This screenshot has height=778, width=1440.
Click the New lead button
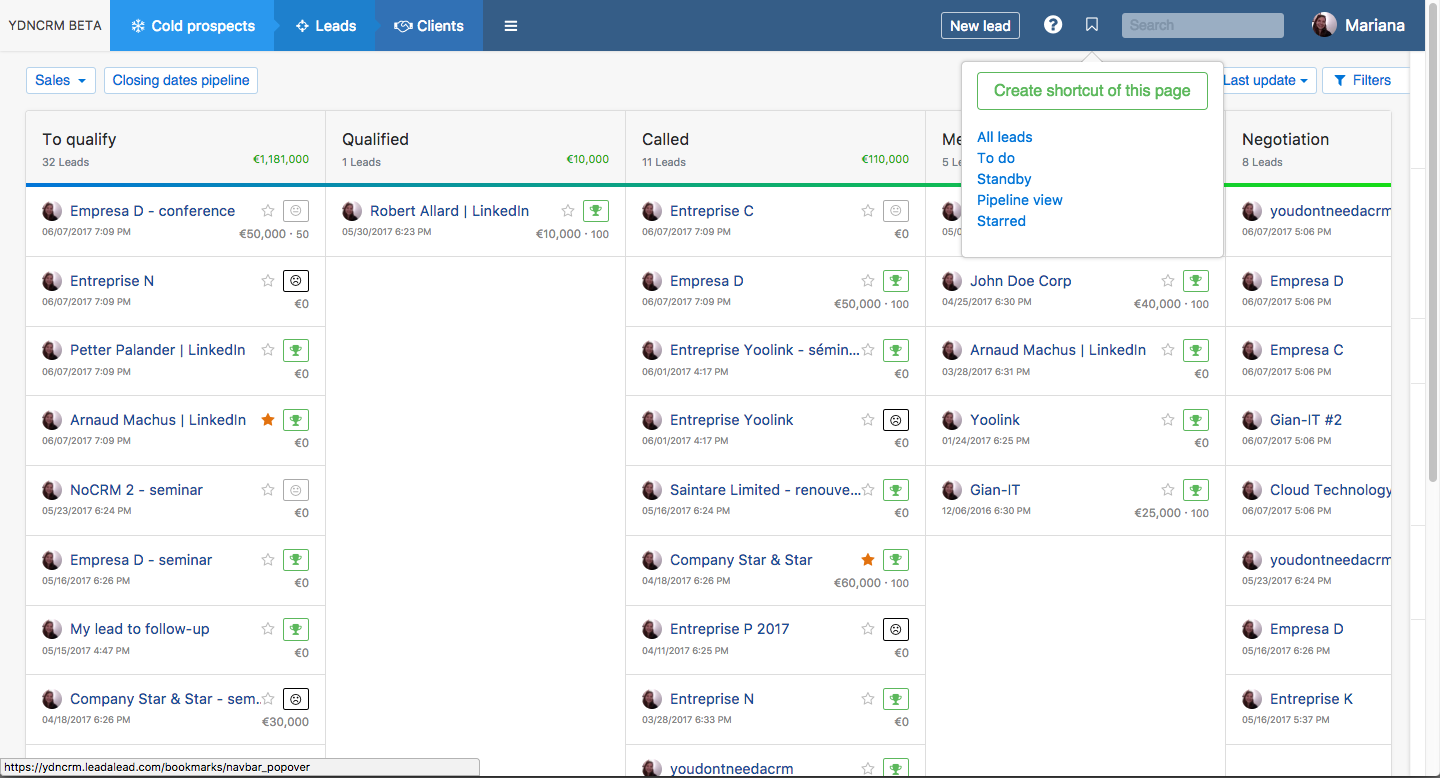(980, 26)
